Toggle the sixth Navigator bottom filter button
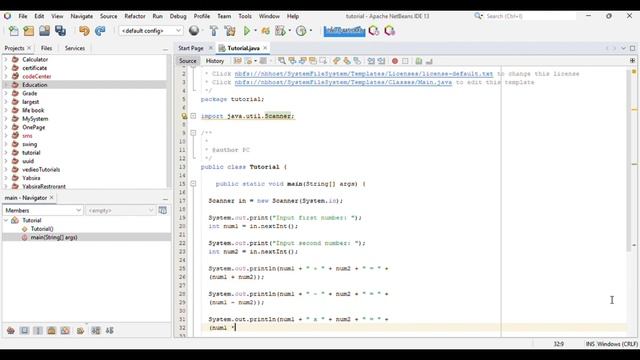This screenshot has height=360, width=640. coord(80,331)
